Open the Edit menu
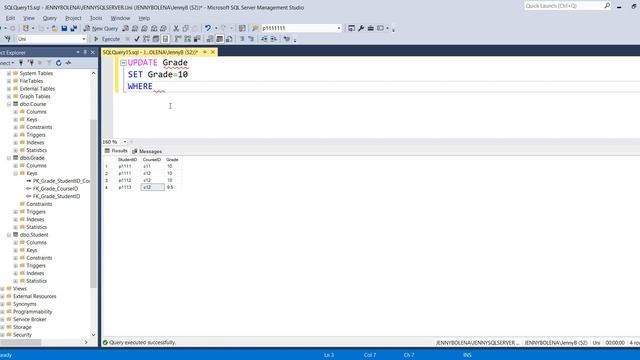 point(10,18)
